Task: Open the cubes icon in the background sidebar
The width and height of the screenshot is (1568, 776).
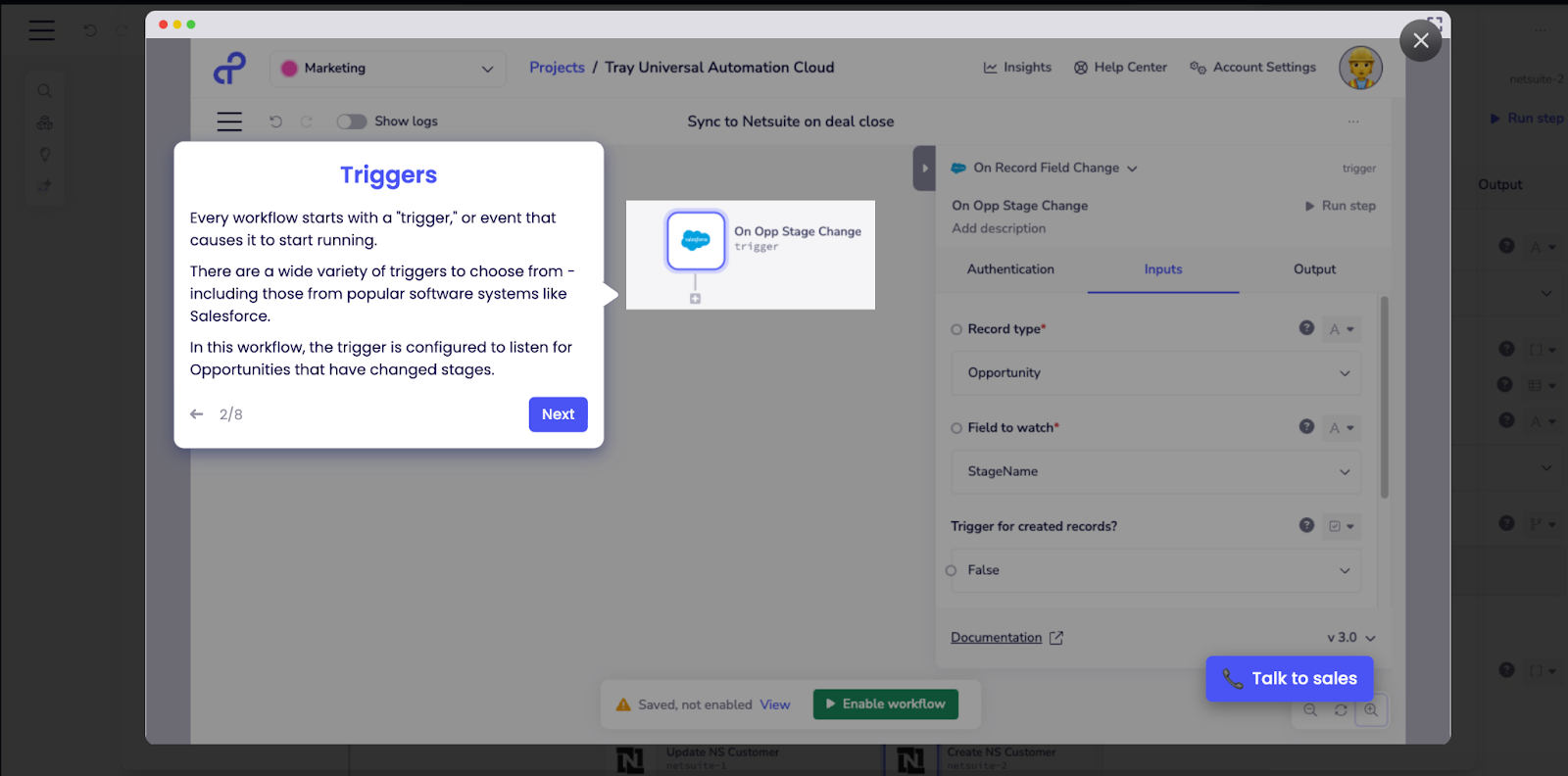Action: tap(44, 122)
